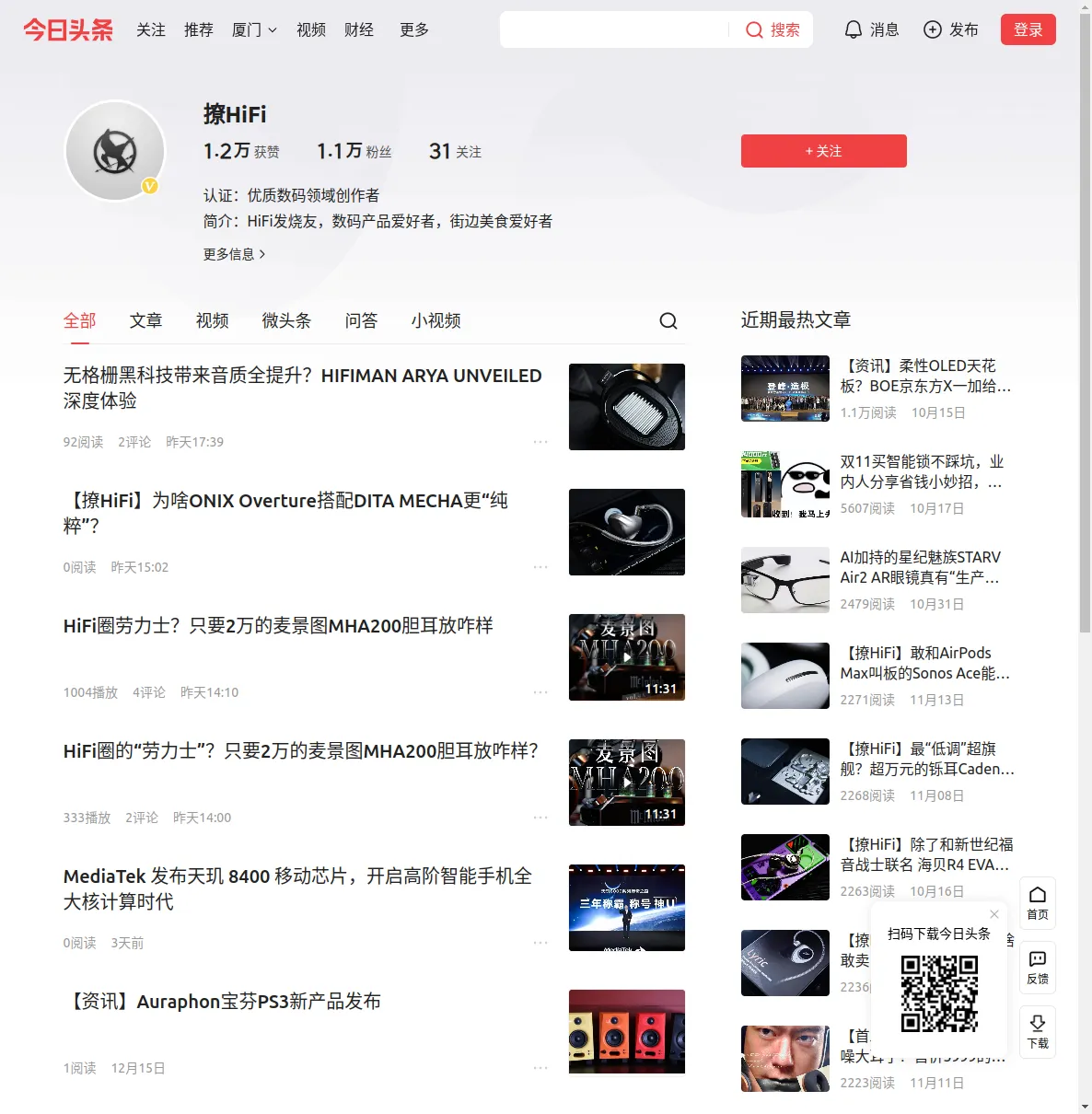Open hot article 柔性OLED天花板 BOE京东方

click(926, 376)
